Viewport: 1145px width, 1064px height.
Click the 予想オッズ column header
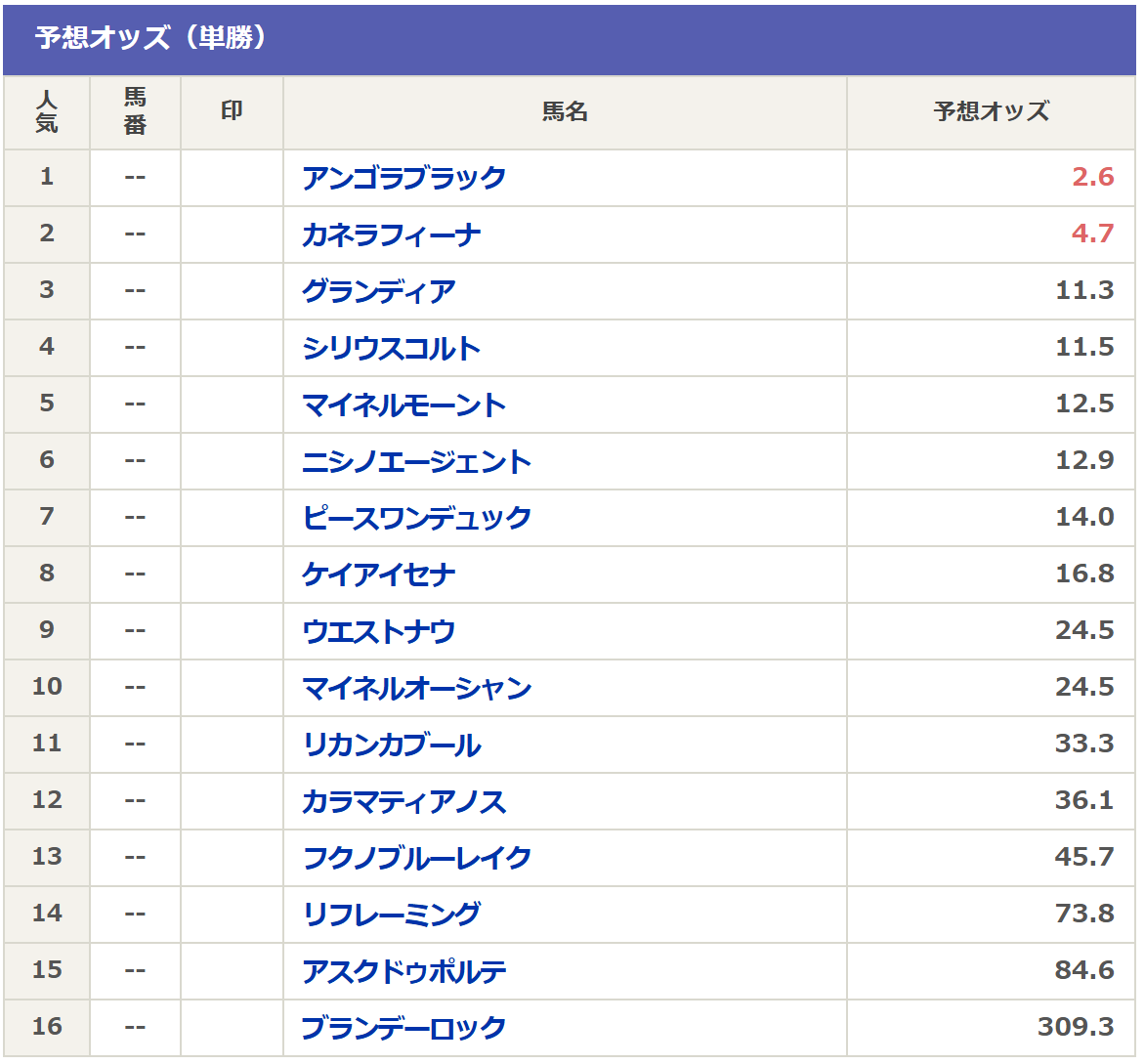tap(991, 112)
